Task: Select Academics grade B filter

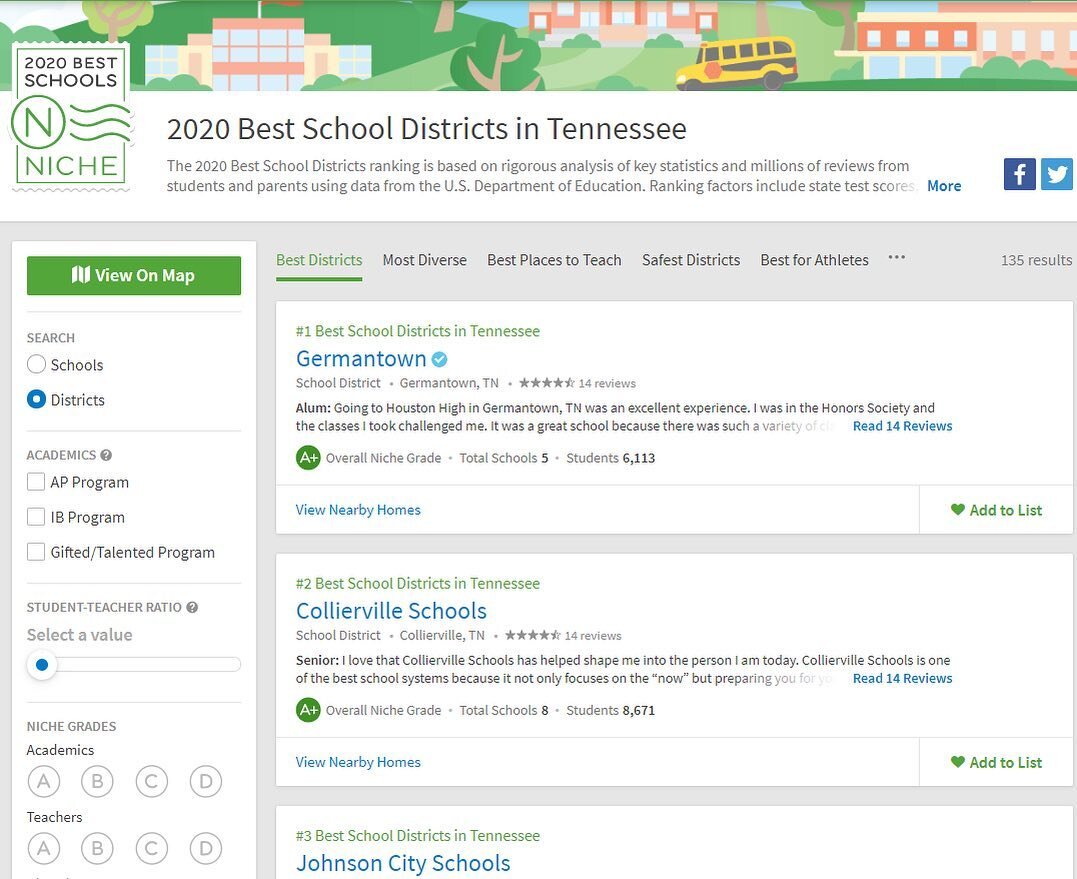Action: coord(98,781)
